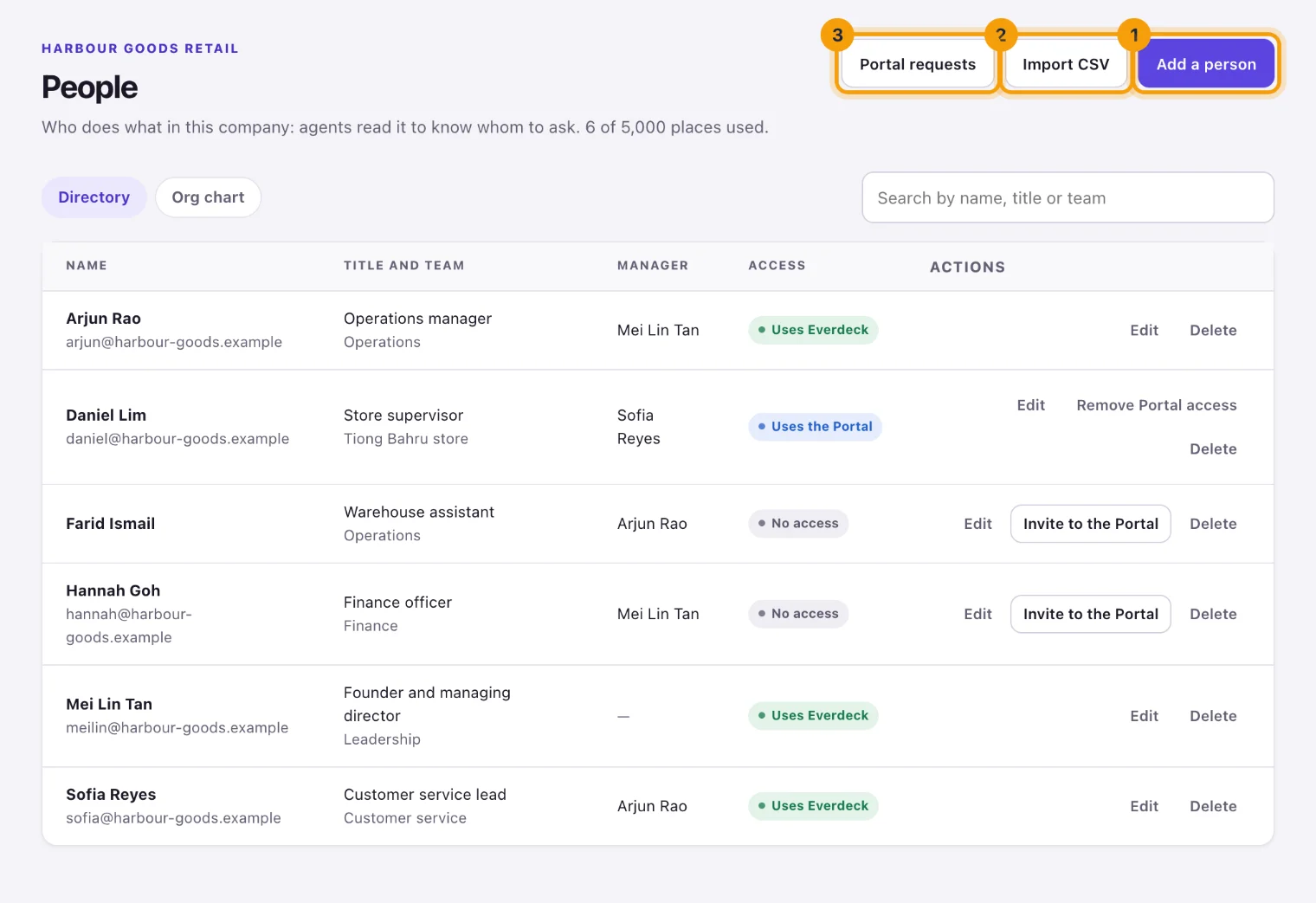The width and height of the screenshot is (1316, 903).
Task: Click the Customer service lead title
Action: (x=425, y=795)
